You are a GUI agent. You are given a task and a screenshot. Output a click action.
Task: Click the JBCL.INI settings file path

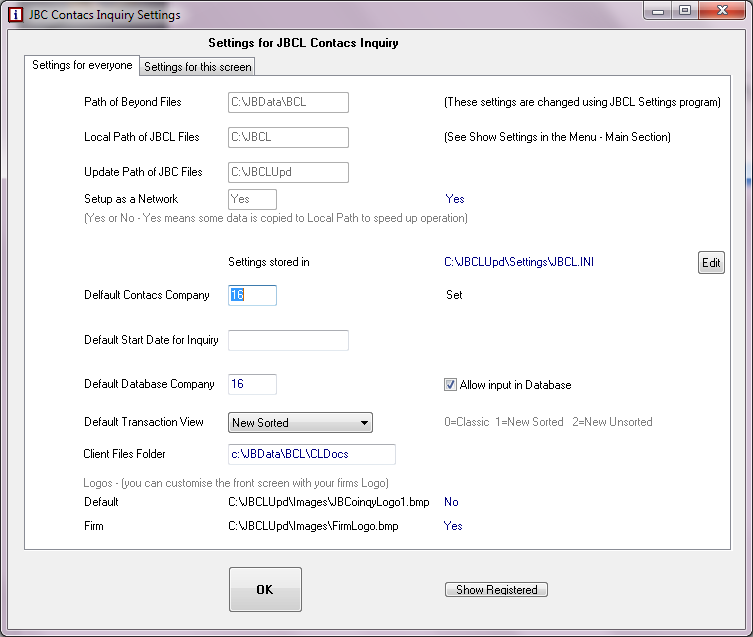526,263
